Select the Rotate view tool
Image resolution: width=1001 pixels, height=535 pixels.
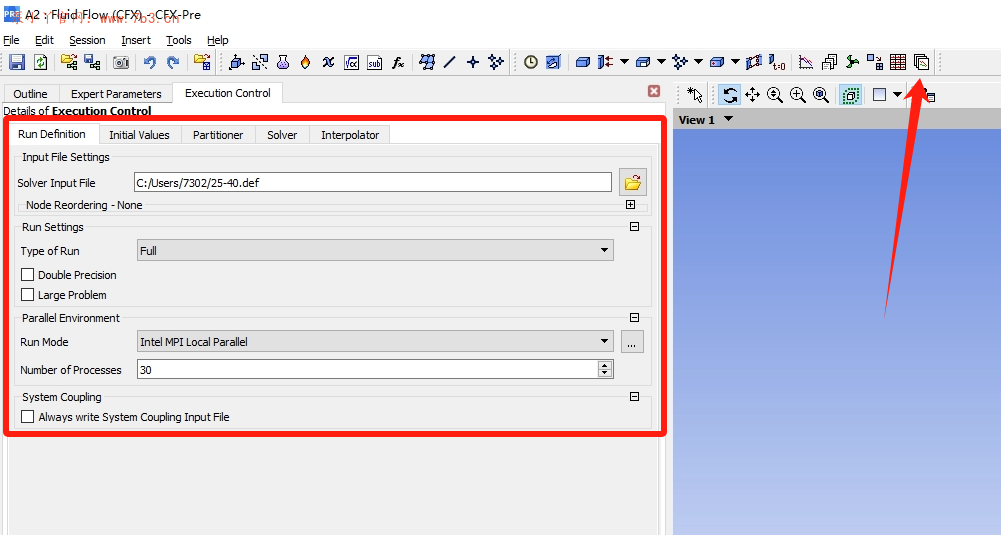tap(730, 95)
